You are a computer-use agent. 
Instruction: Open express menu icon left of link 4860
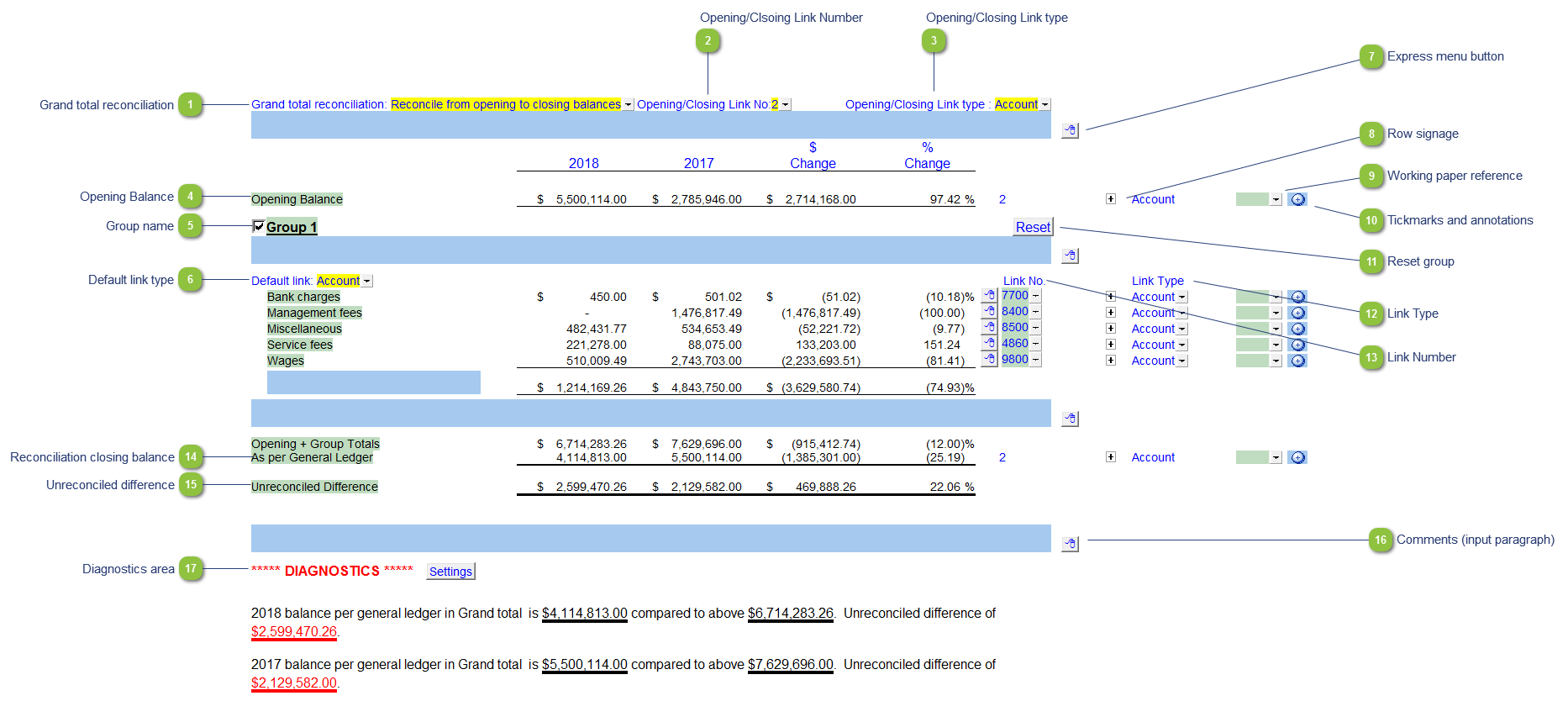[990, 344]
